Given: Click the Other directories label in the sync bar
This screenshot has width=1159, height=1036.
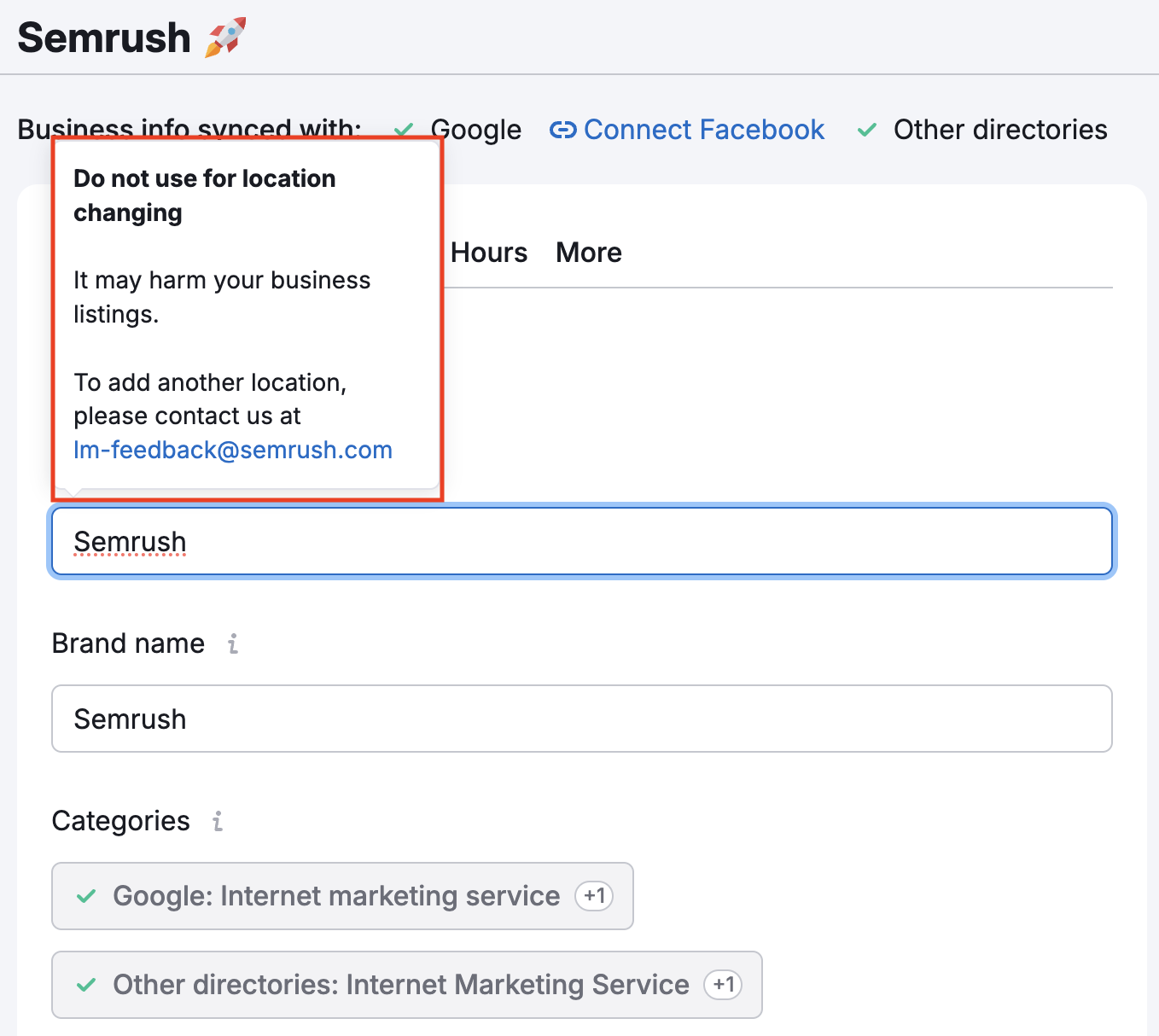Looking at the screenshot, I should [x=999, y=130].
